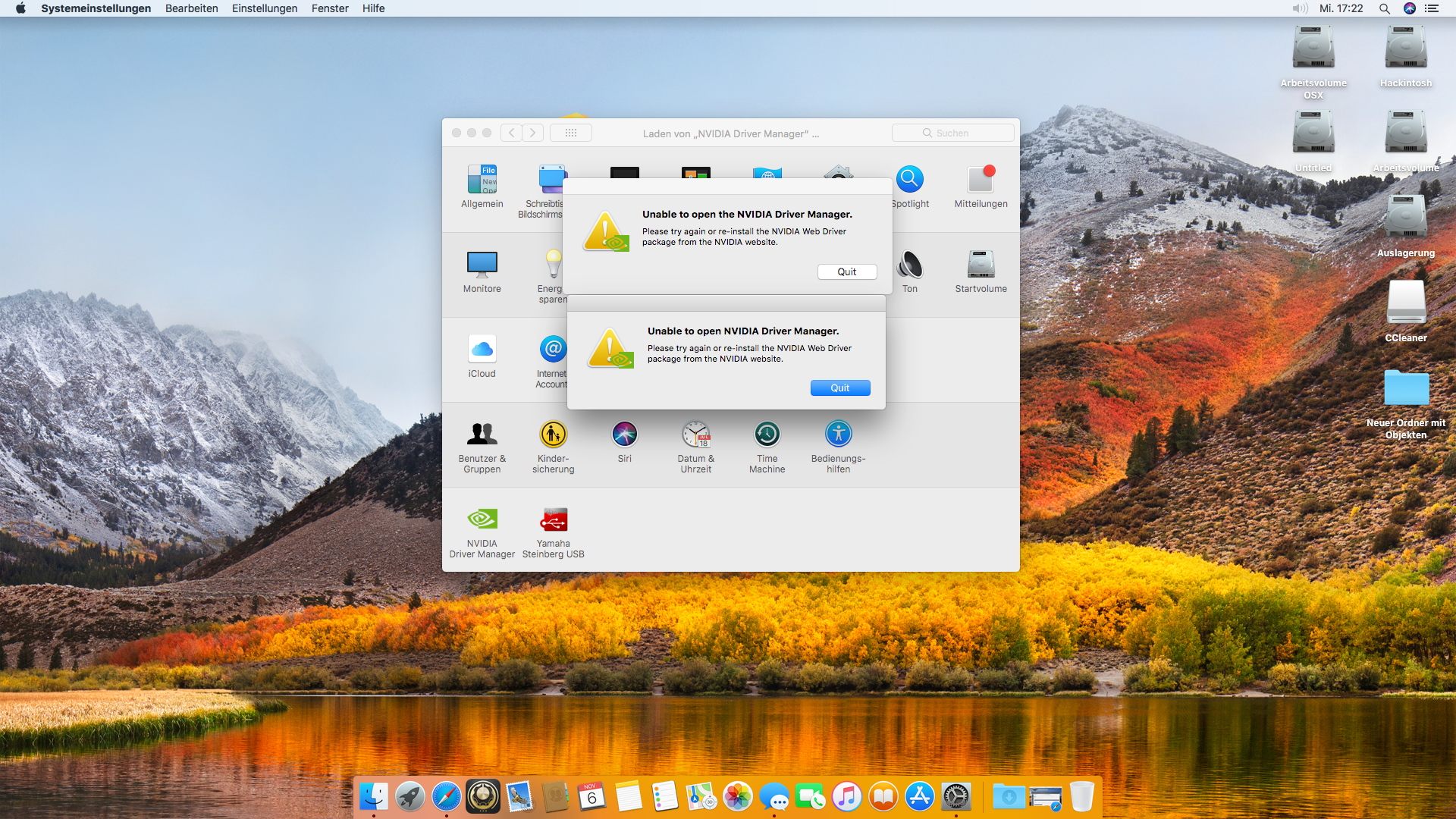Click the blue Quit button in front dialog

(840, 388)
